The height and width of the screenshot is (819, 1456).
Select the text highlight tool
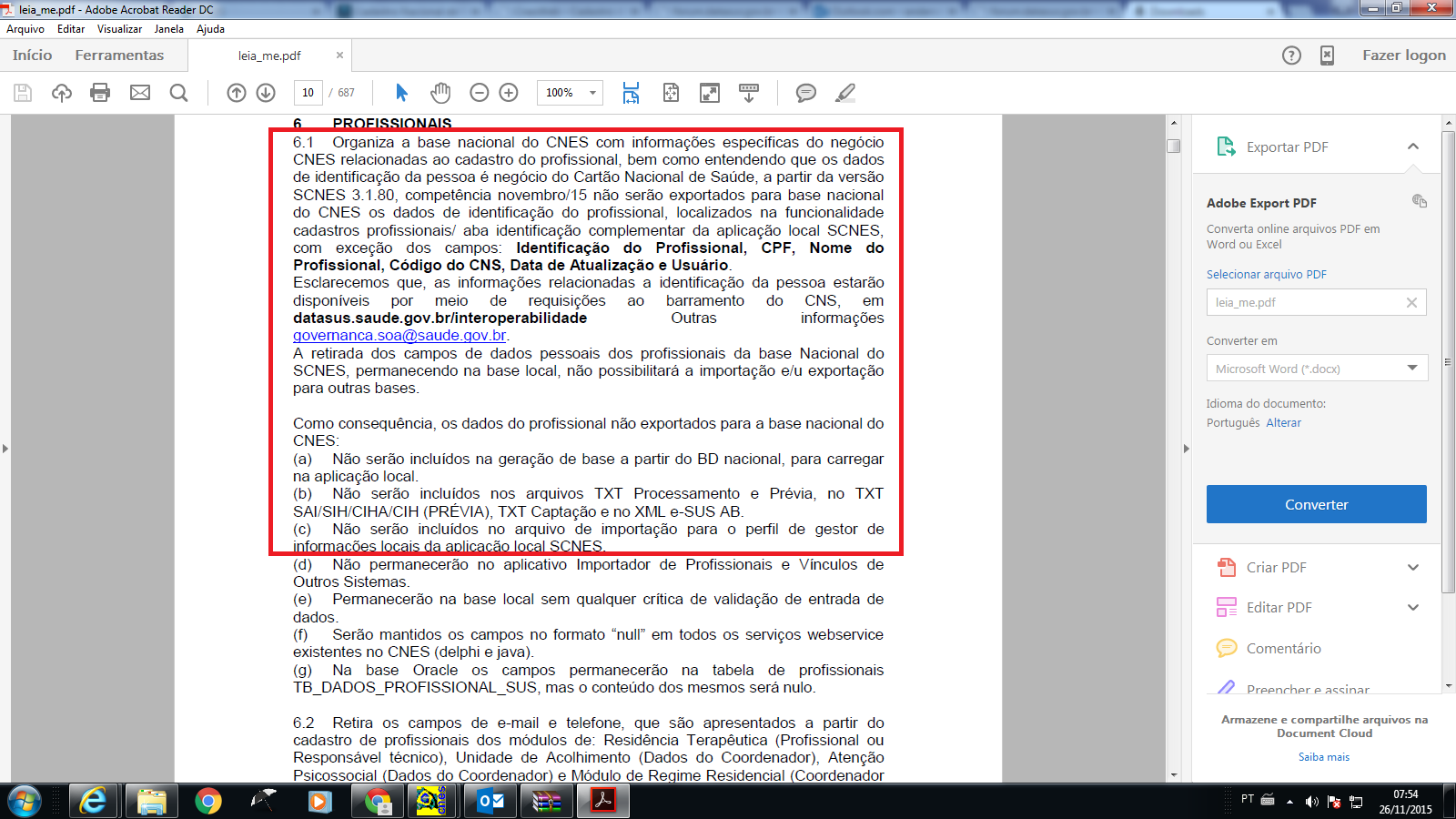click(845, 92)
